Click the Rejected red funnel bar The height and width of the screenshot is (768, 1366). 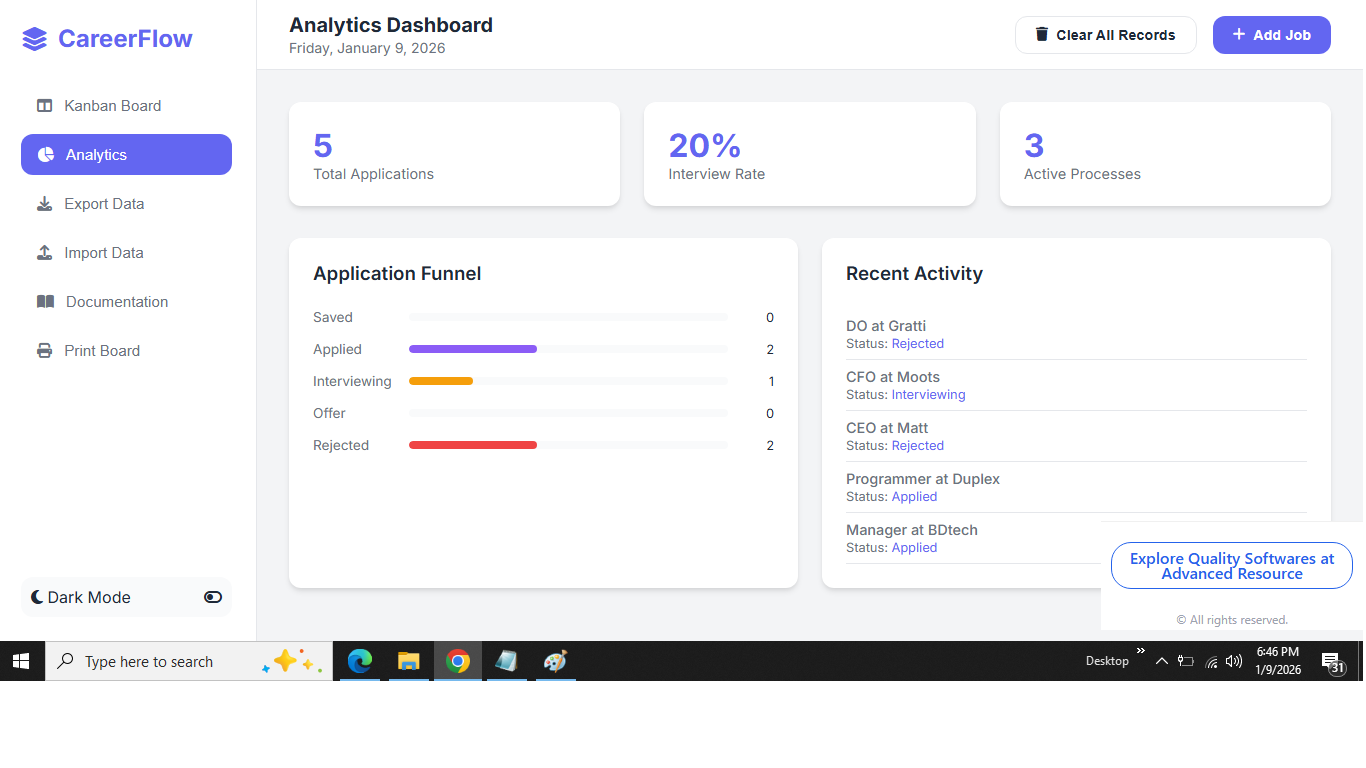(x=473, y=445)
